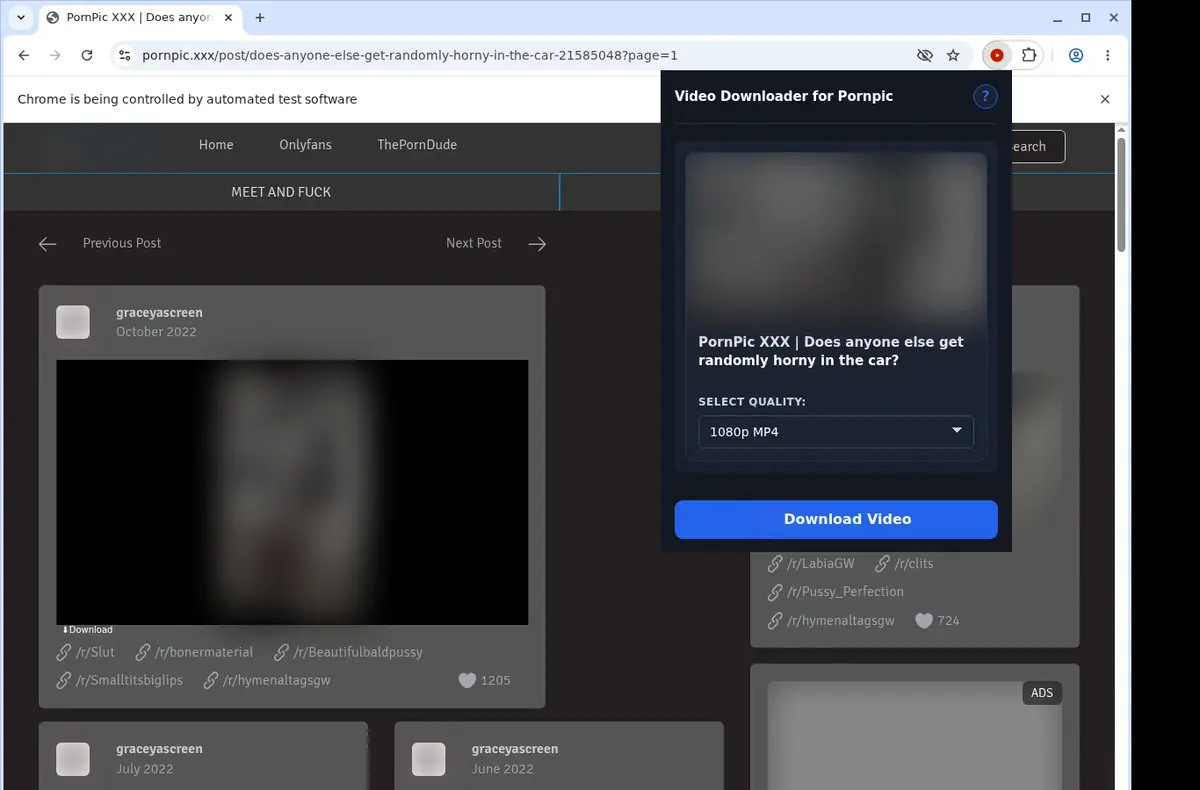Click the chain link icon beside /r/clits
This screenshot has width=1200, height=790.
883,564
